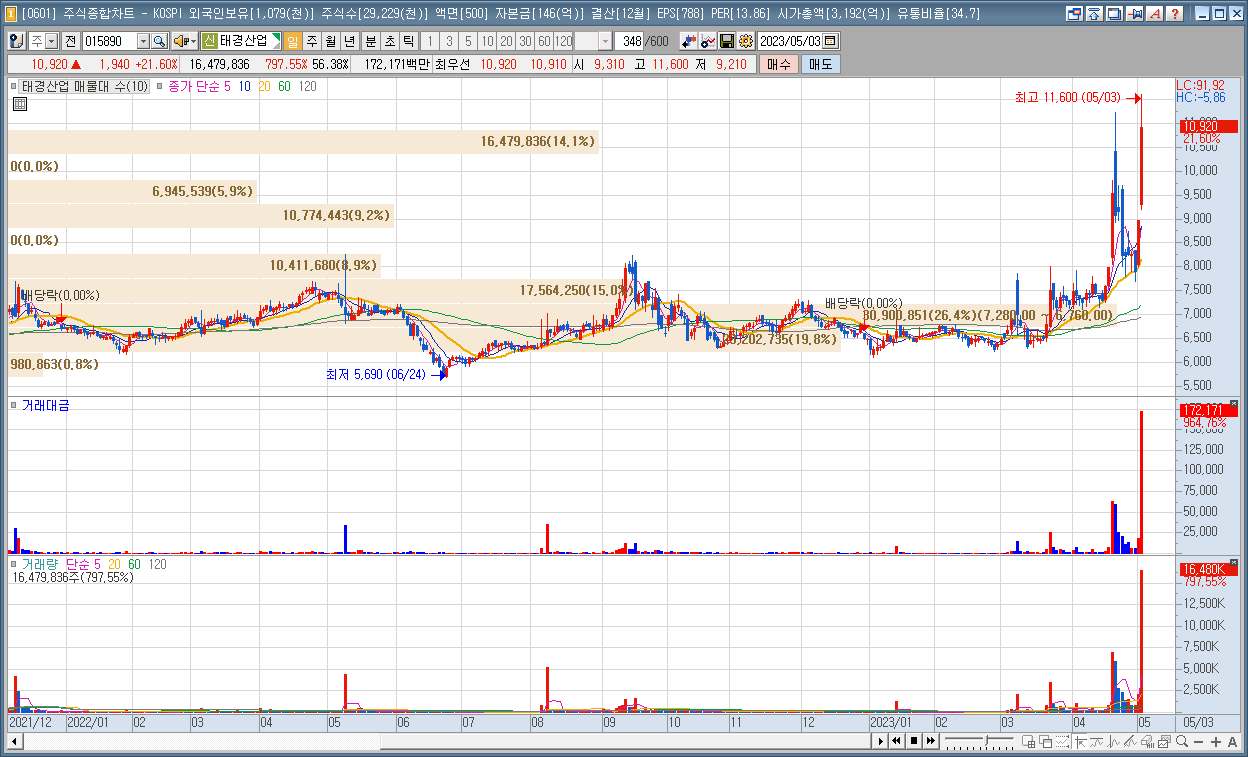Open the date picker calendar icon

click(x=830, y=41)
